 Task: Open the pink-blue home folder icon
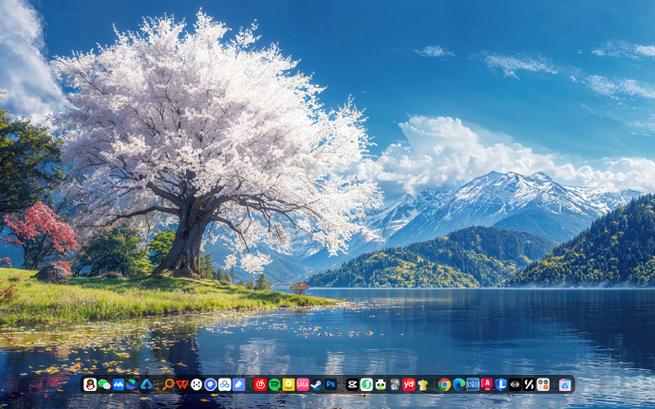pos(565,384)
